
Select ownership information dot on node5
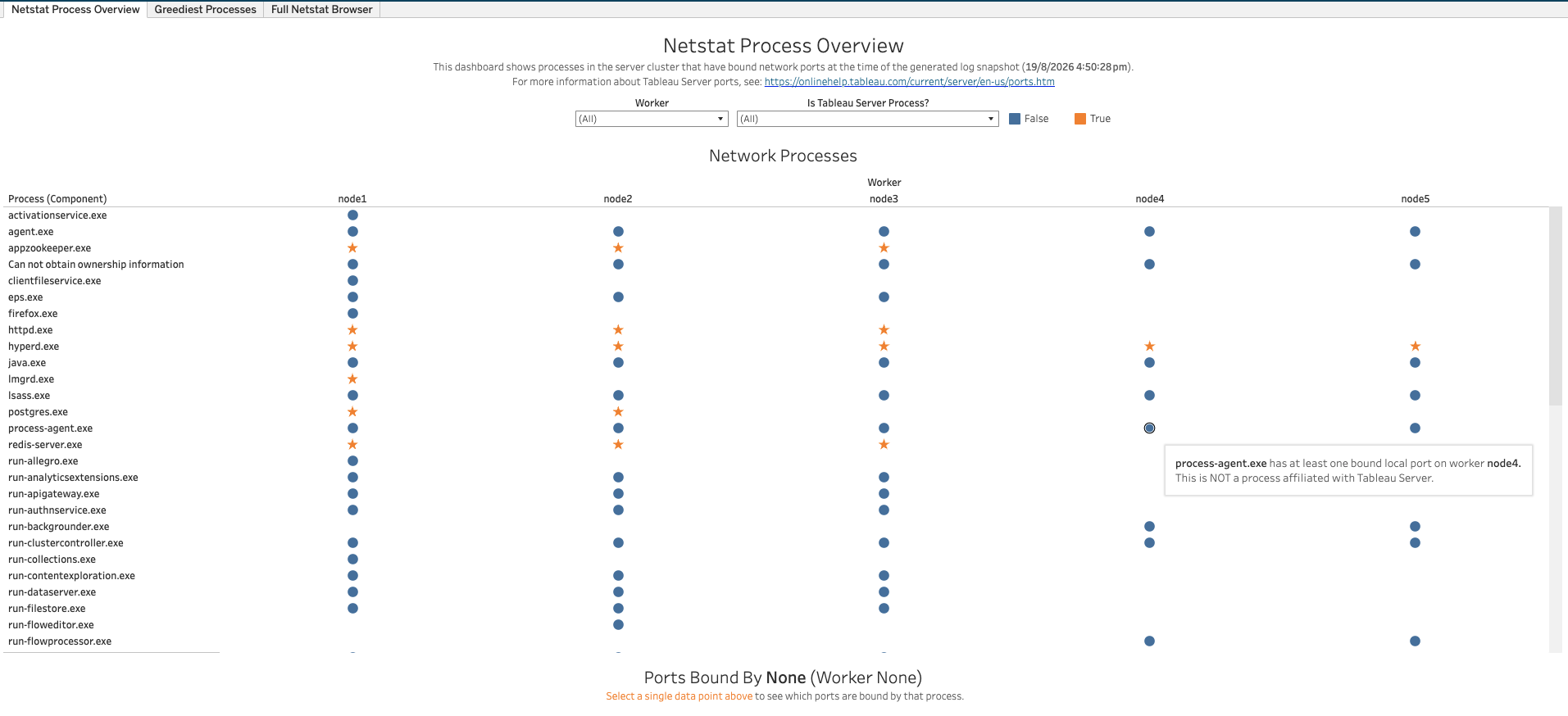(1415, 265)
